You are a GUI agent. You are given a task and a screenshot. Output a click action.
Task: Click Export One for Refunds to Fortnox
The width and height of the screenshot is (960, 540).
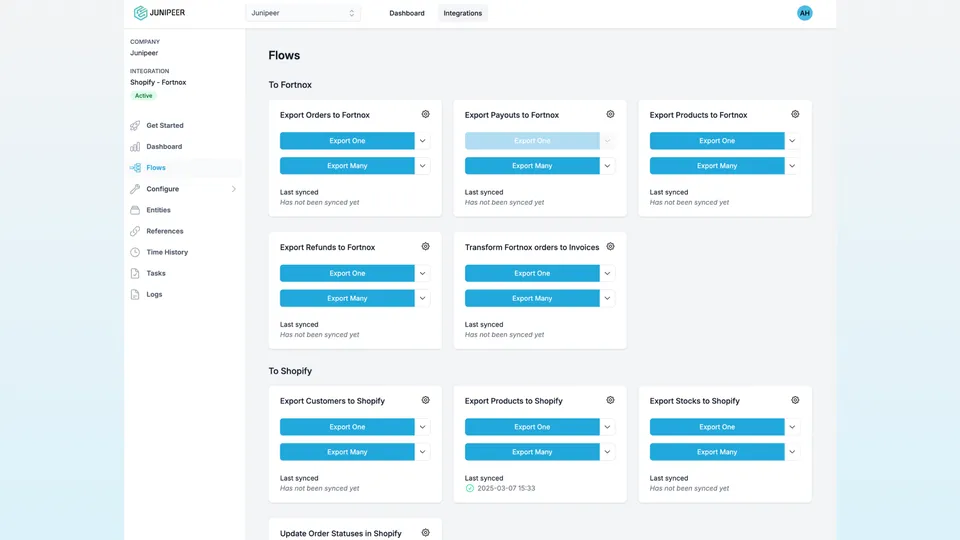pyautogui.click(x=347, y=273)
